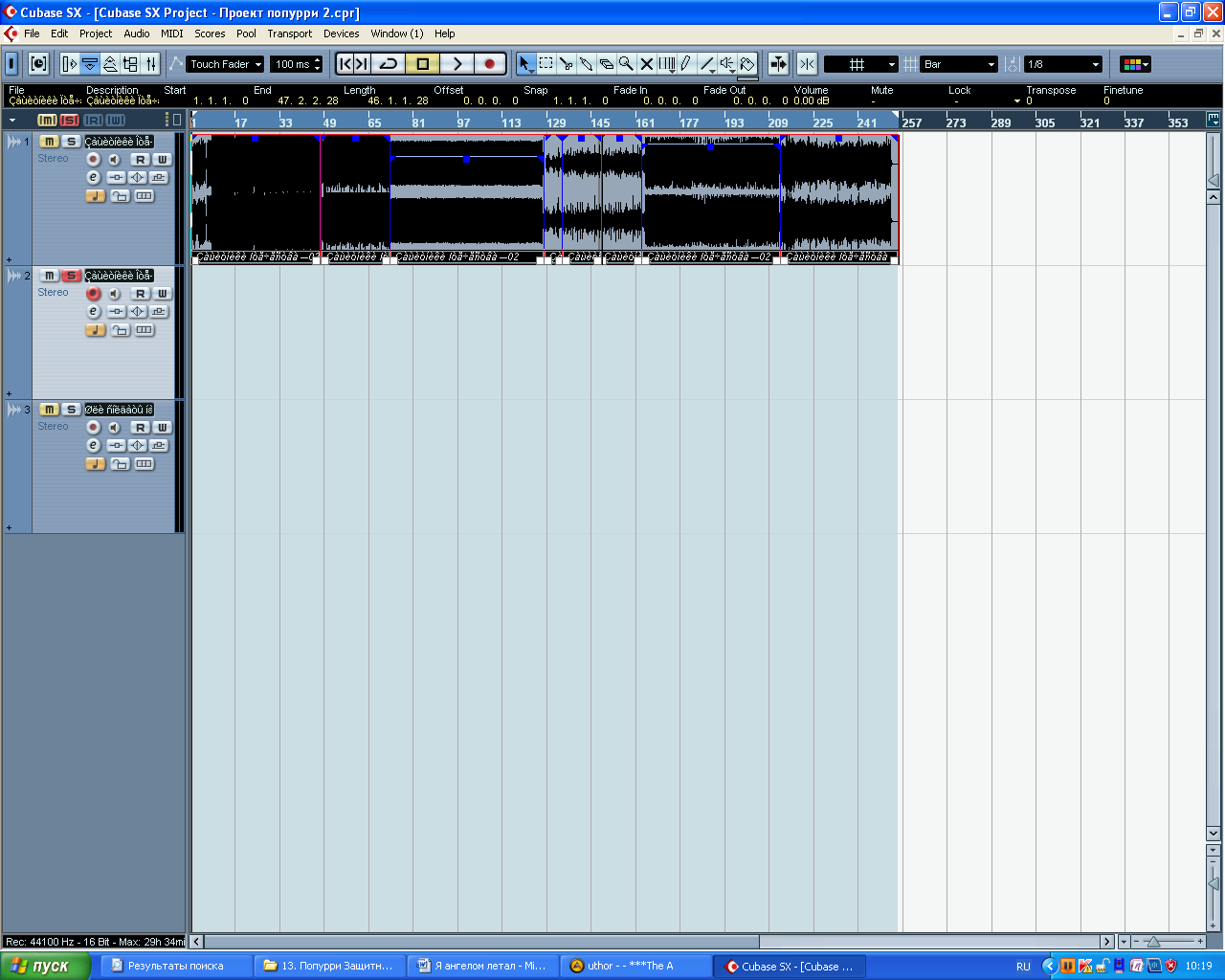Select the Range Selection tool

(x=546, y=64)
